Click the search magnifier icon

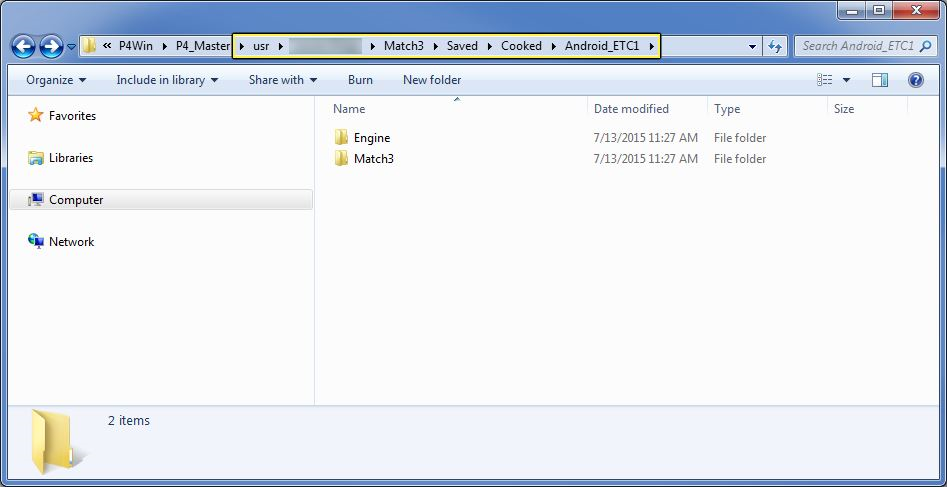(925, 46)
